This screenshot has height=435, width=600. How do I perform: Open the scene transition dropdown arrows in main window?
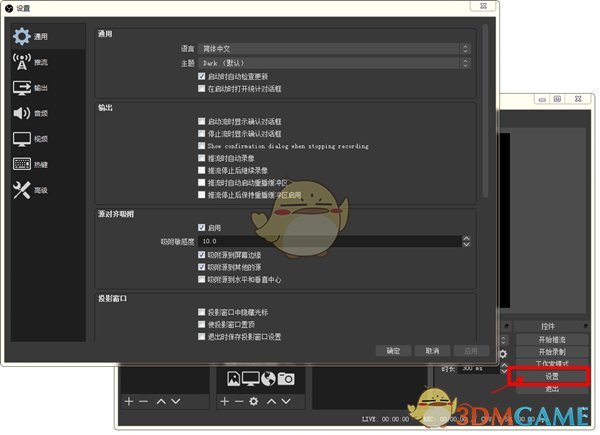[x=504, y=340]
